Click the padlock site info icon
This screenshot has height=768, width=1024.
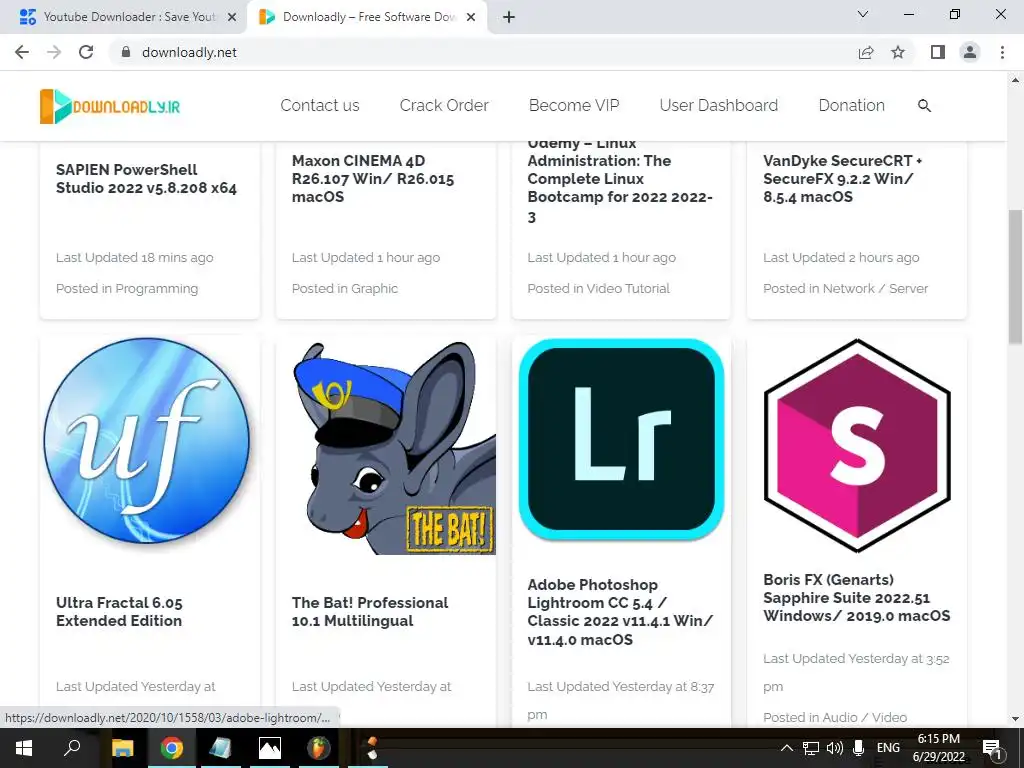pos(127,52)
